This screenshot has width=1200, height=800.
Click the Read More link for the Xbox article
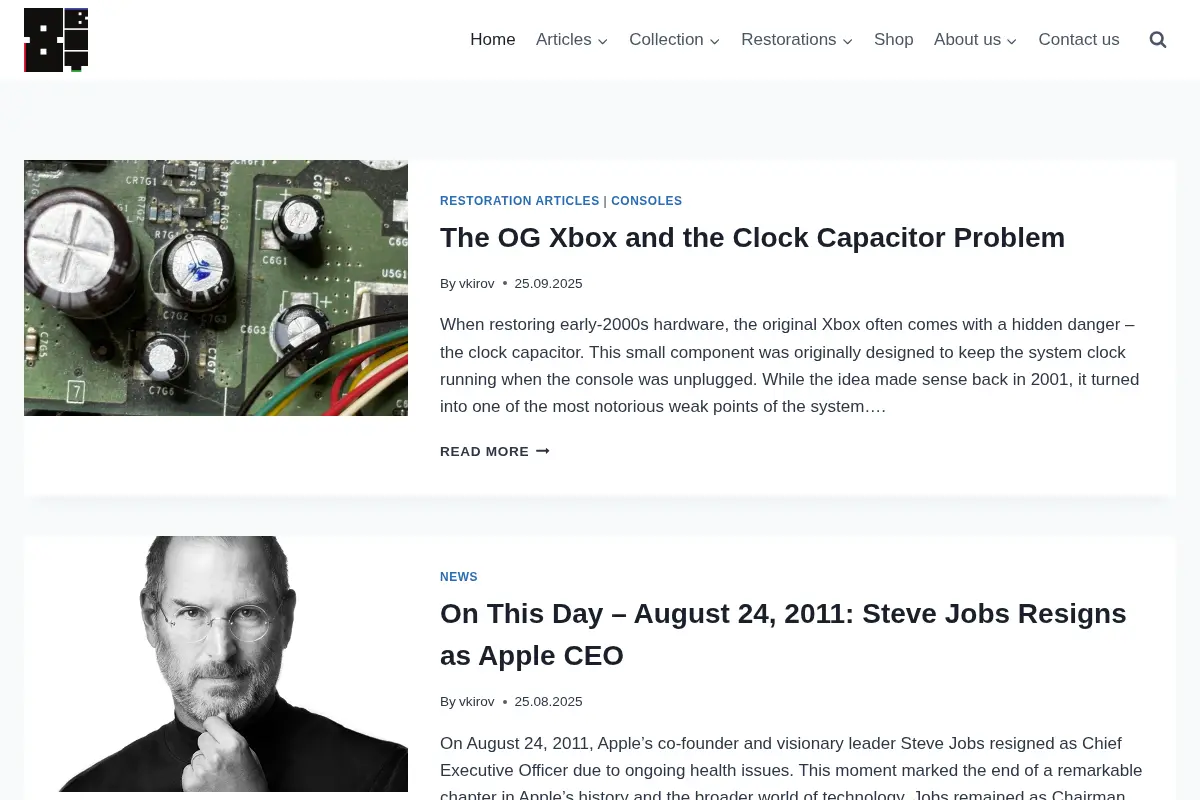[x=495, y=451]
